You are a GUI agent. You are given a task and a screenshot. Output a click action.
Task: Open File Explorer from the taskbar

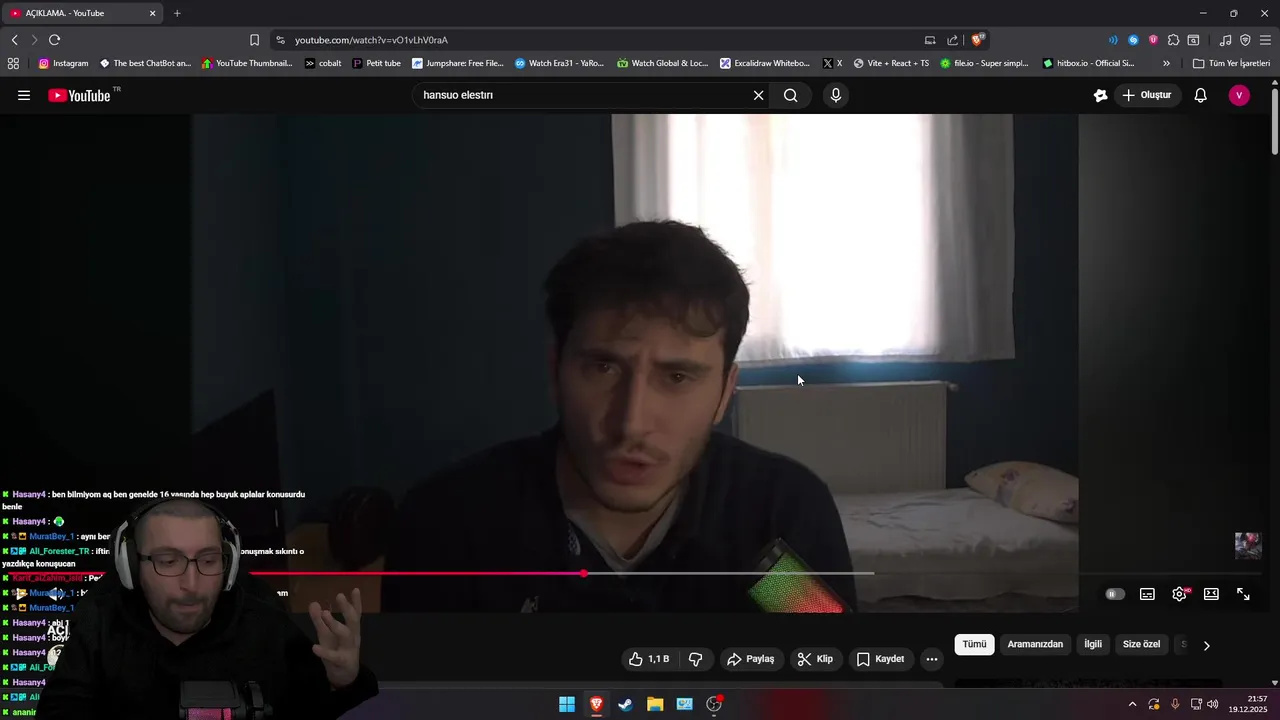click(x=655, y=704)
